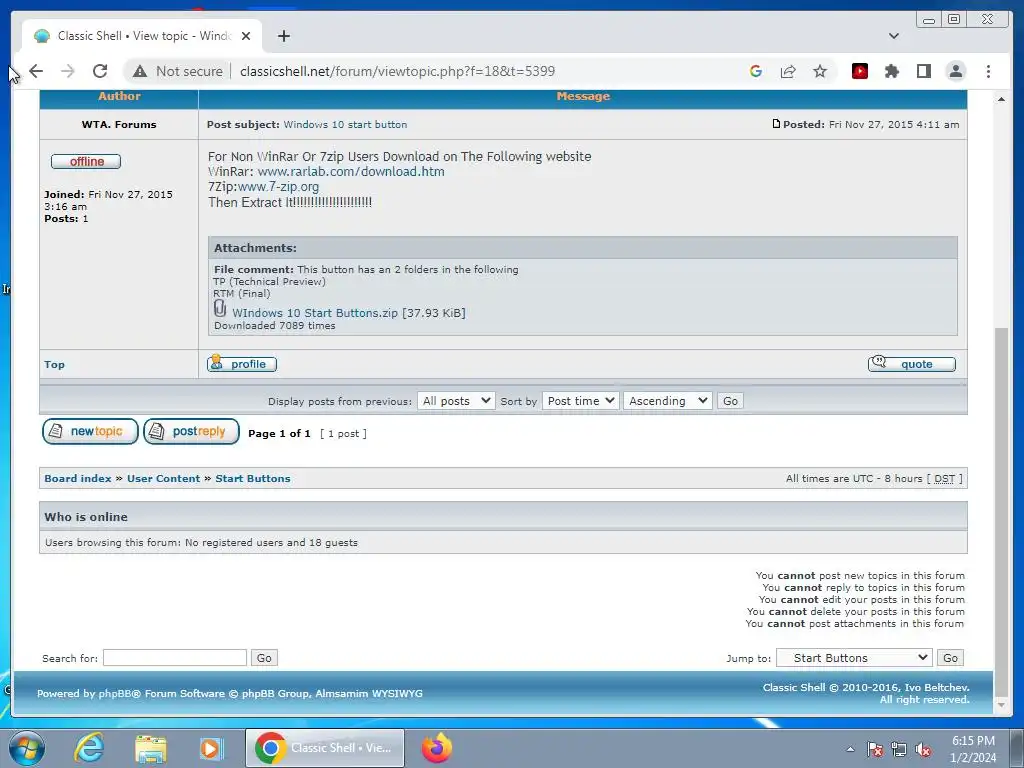Post a reply to the topic

pos(191,432)
